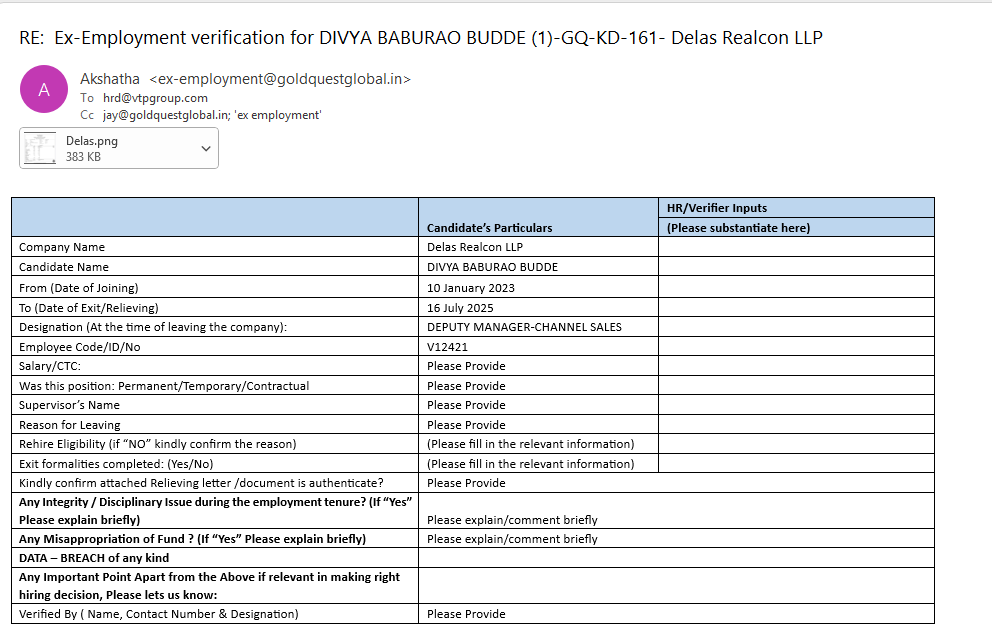992x633 pixels.
Task: Click 'Please explain/comment briefly' in Integrity row
Action: (512, 520)
